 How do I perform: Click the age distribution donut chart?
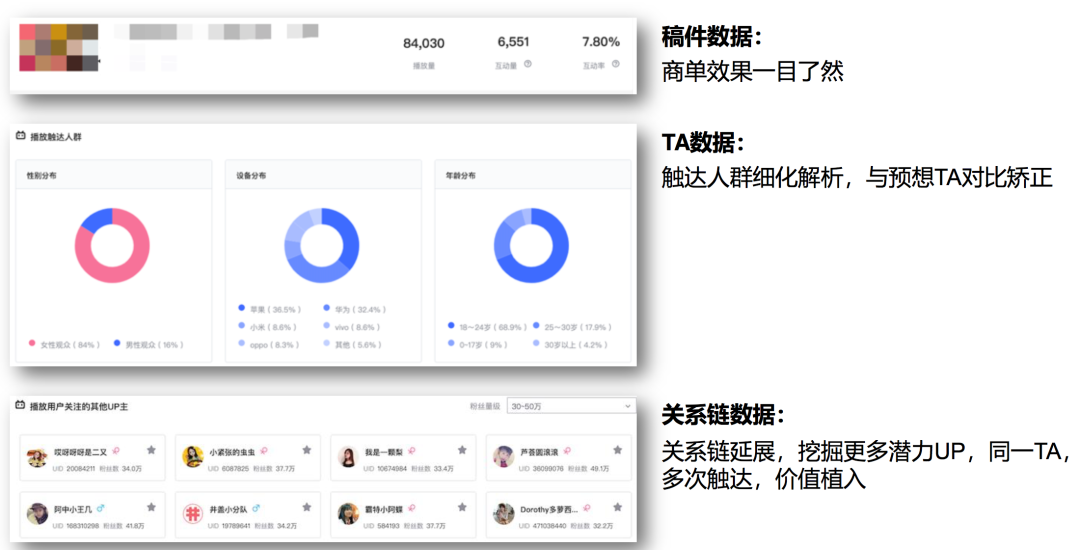tap(531, 246)
